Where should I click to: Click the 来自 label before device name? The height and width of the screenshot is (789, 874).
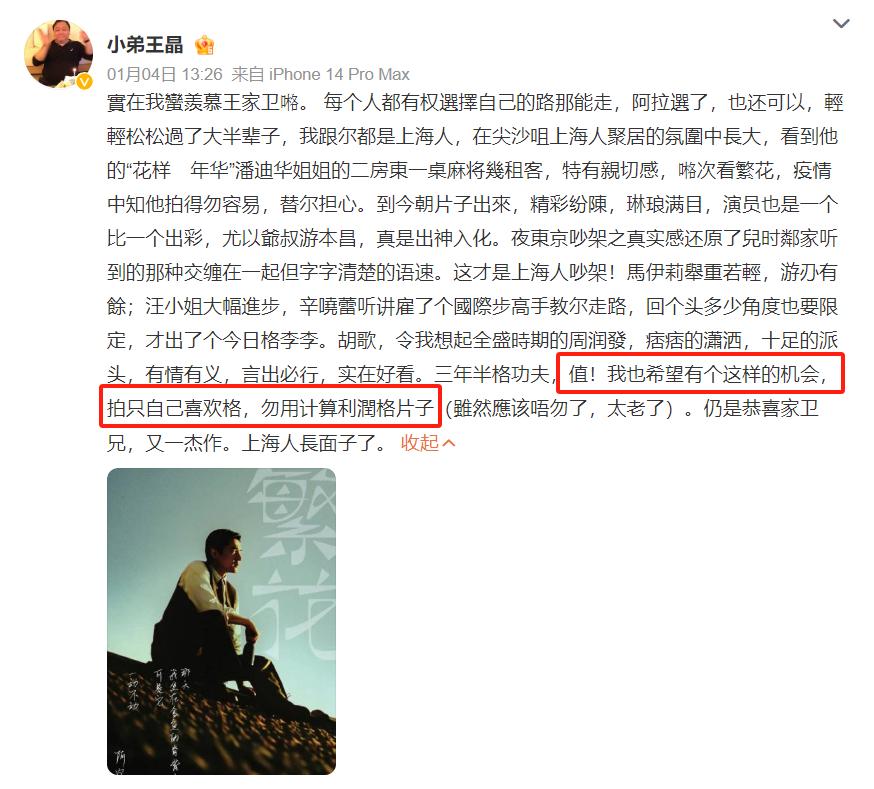tap(247, 74)
